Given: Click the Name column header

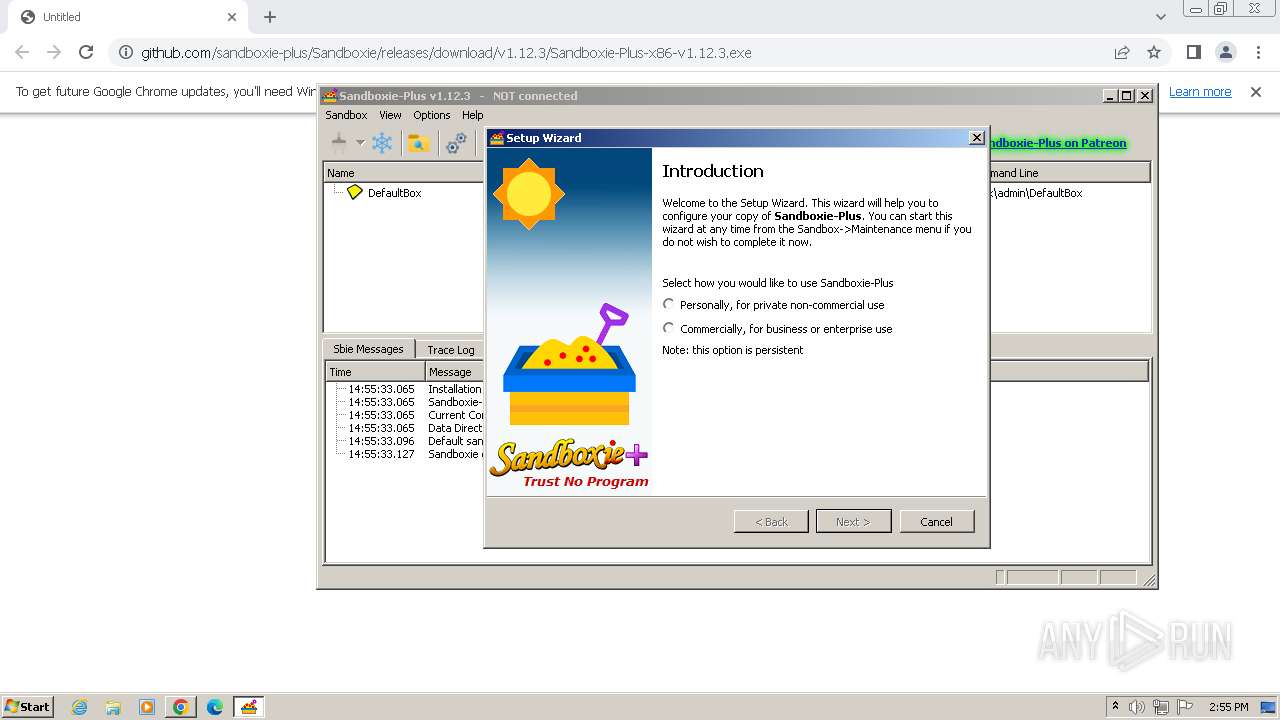Looking at the screenshot, I should click(x=404, y=173).
